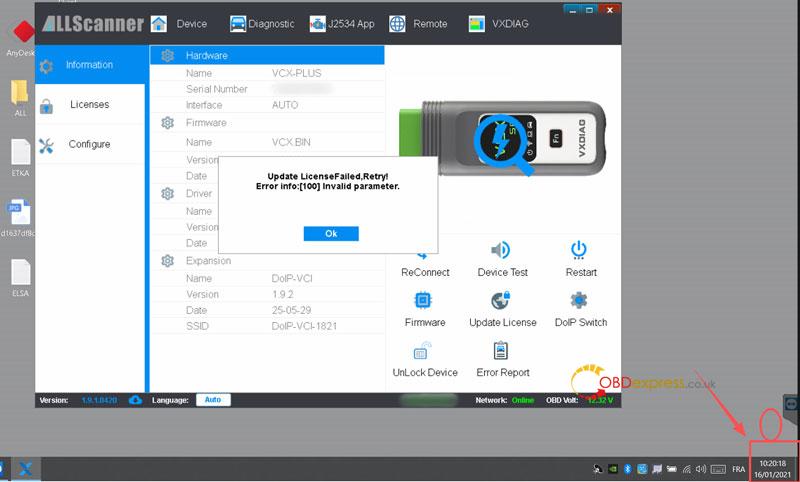Click the volume speaker tray icon

click(701, 469)
